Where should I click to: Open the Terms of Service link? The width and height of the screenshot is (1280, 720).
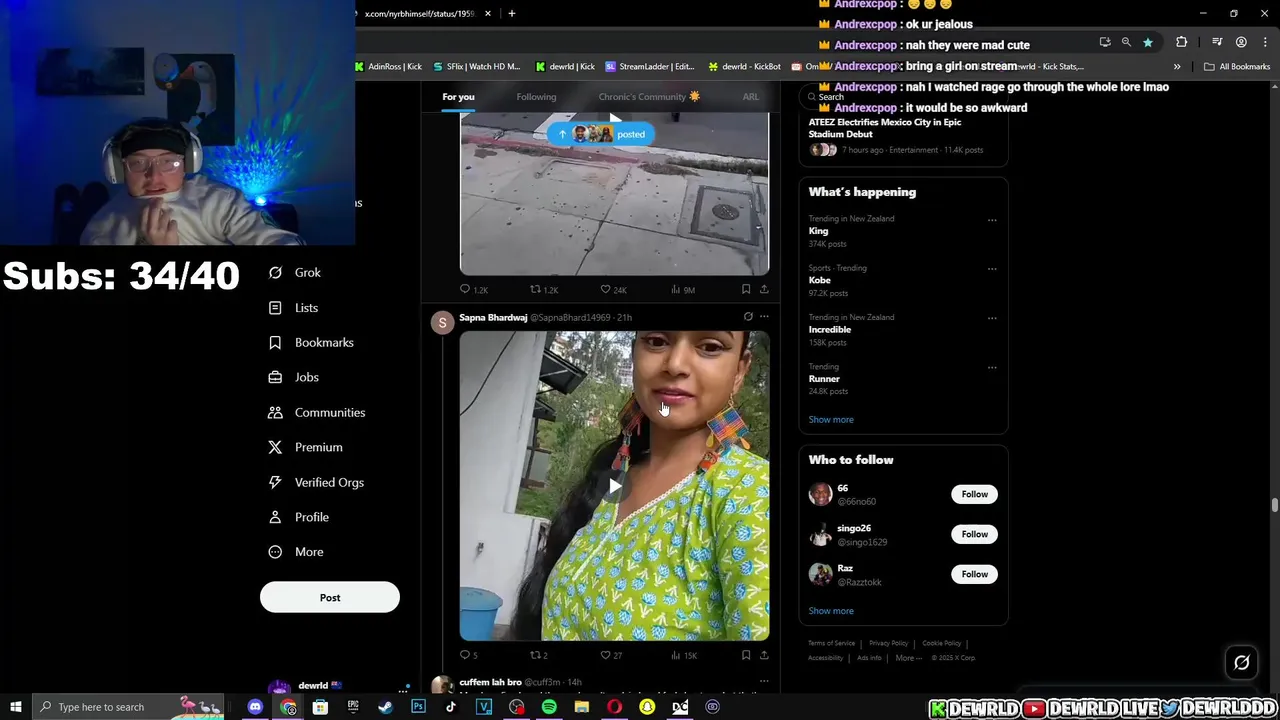tap(831, 643)
